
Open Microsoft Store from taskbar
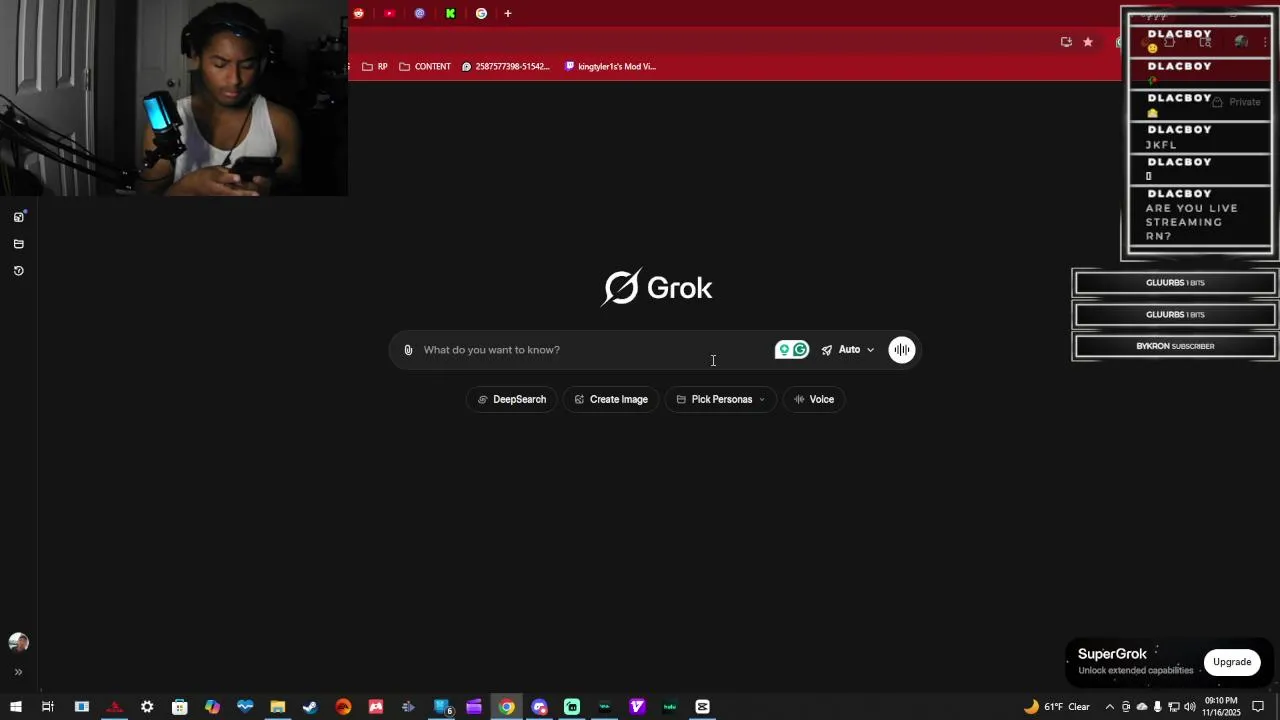coord(180,707)
